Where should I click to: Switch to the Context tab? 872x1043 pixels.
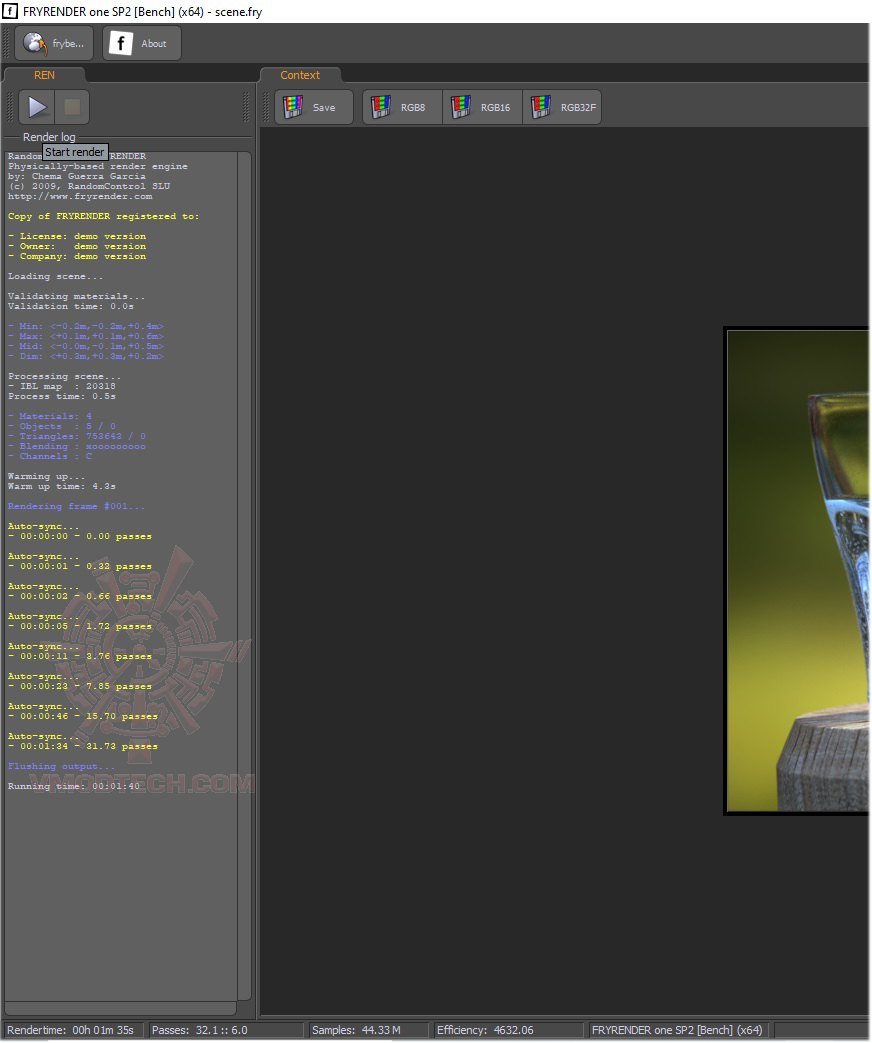[x=300, y=75]
